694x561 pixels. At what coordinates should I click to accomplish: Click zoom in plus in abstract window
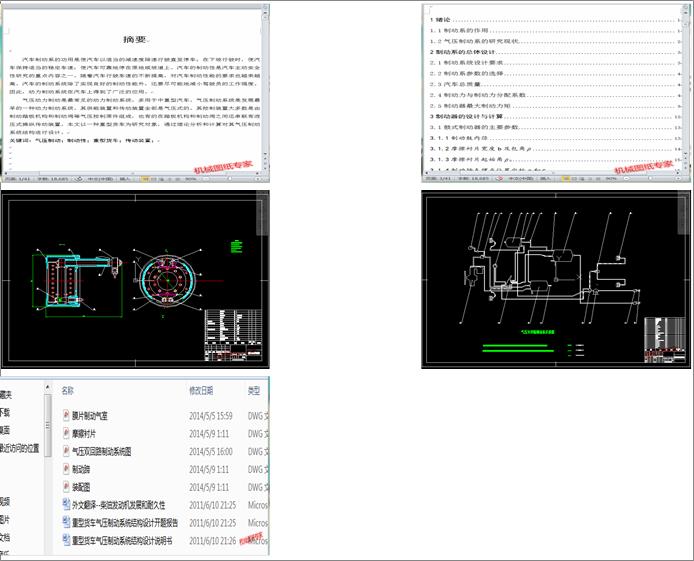(x=258, y=179)
